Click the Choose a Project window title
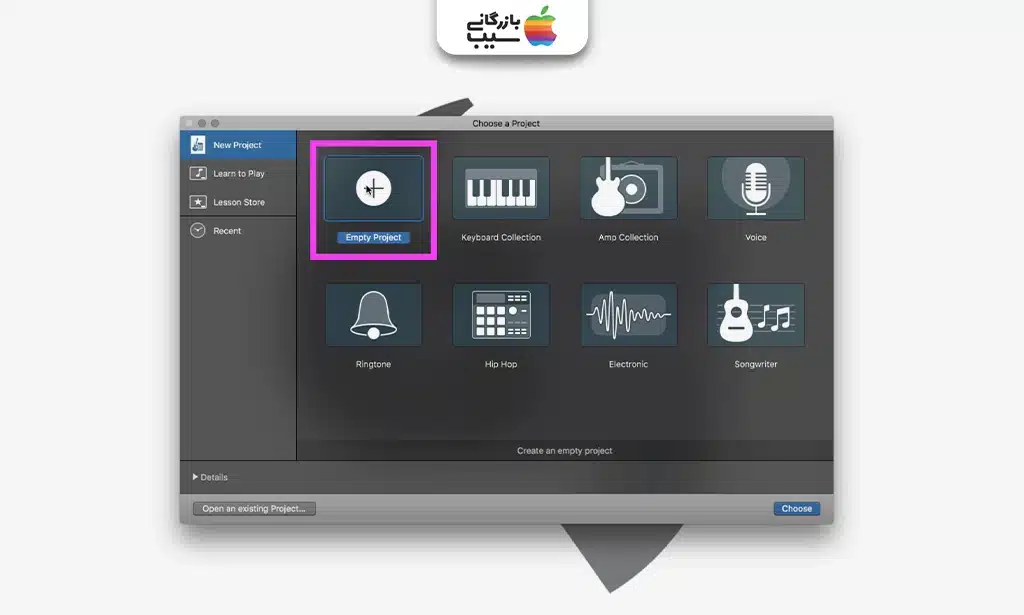The width and height of the screenshot is (1024, 615). tap(506, 123)
